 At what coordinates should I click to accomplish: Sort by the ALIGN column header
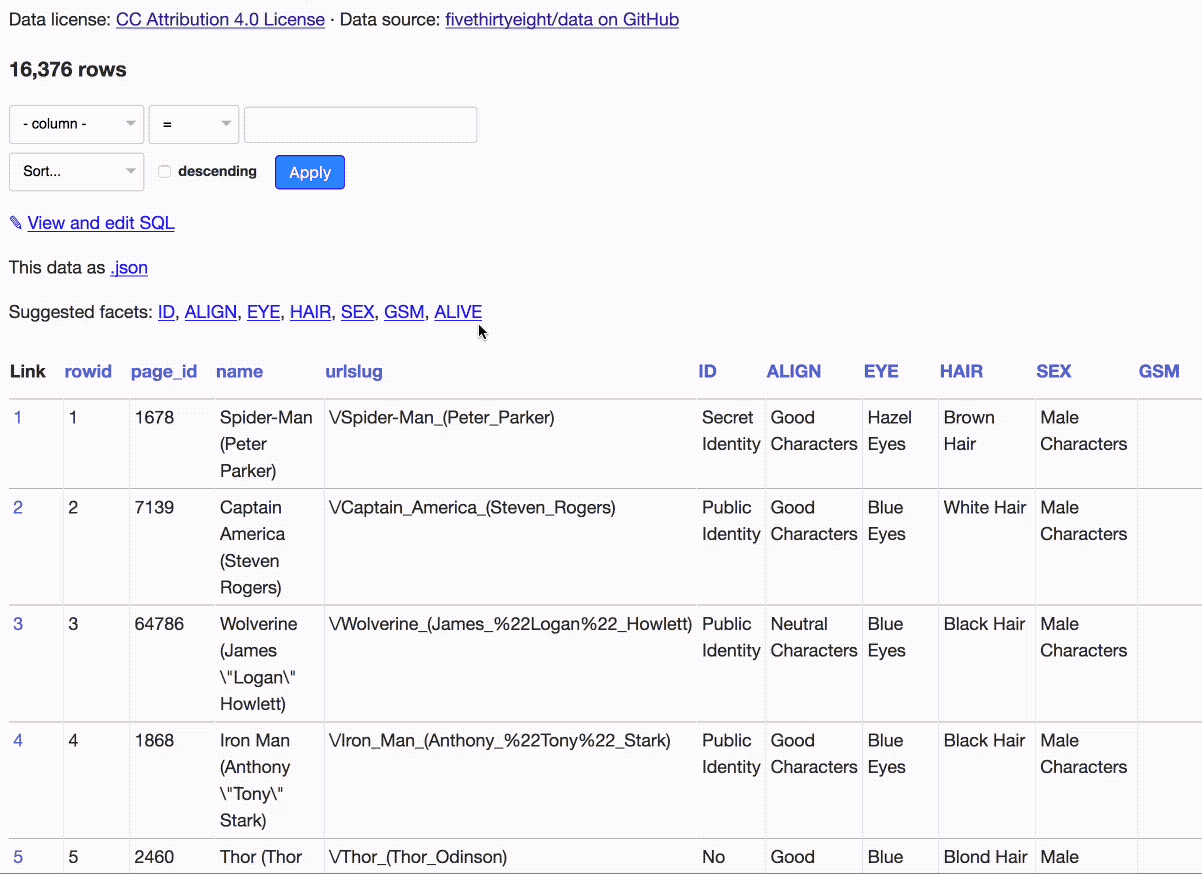tap(794, 371)
